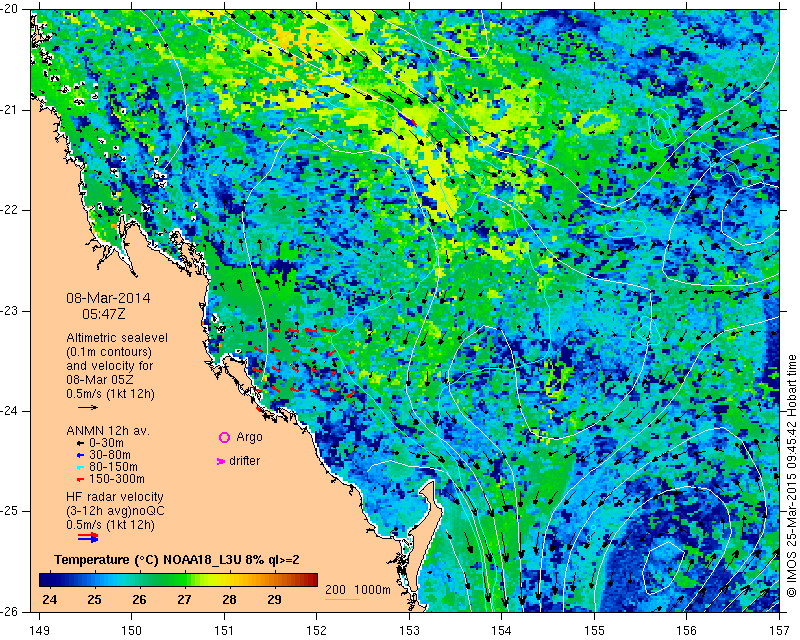Click the date text '08-Mar-2014'
This screenshot has width=800, height=640.
(x=108, y=298)
